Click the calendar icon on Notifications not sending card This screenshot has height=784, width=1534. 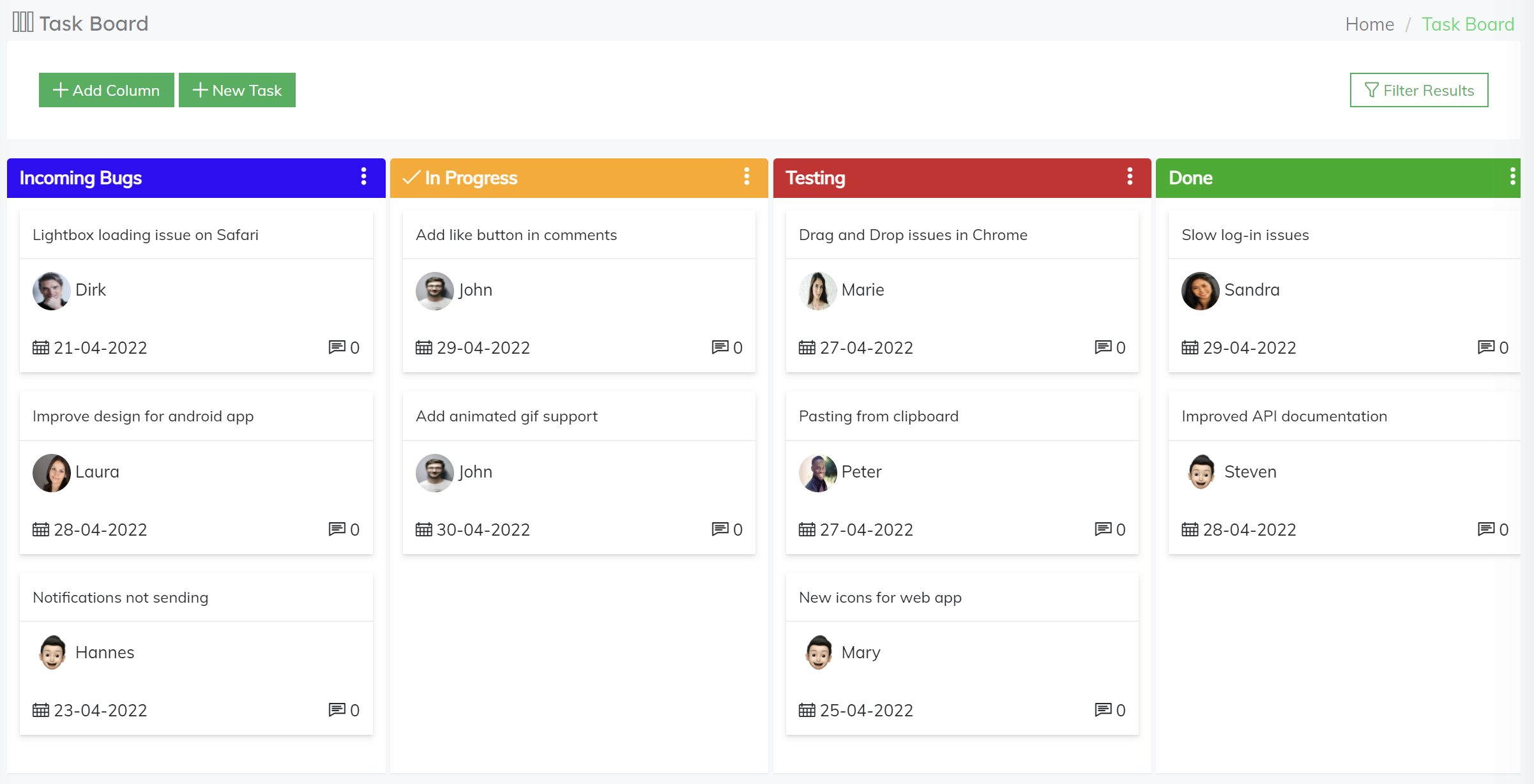click(x=41, y=710)
